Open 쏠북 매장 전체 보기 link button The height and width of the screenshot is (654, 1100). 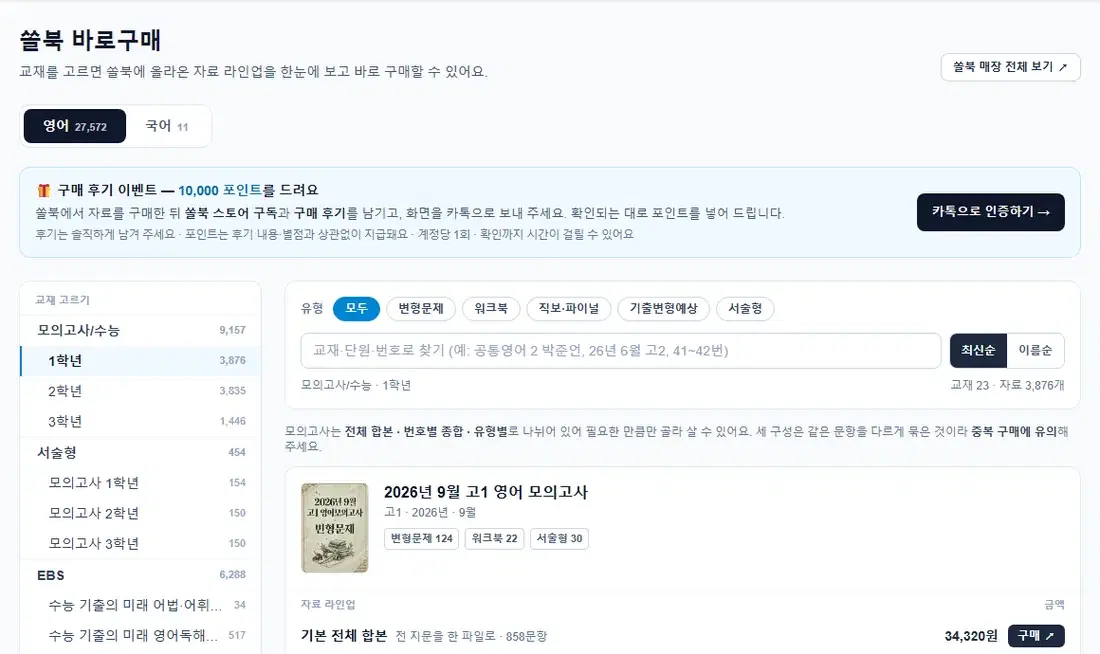(x=1010, y=67)
